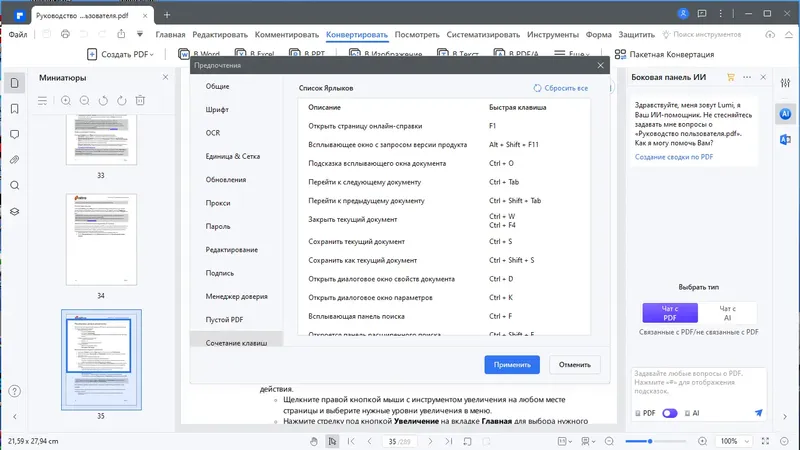This screenshot has height=450, width=800.
Task: Expand the quick access toolbar arrow
Action: tap(140, 34)
